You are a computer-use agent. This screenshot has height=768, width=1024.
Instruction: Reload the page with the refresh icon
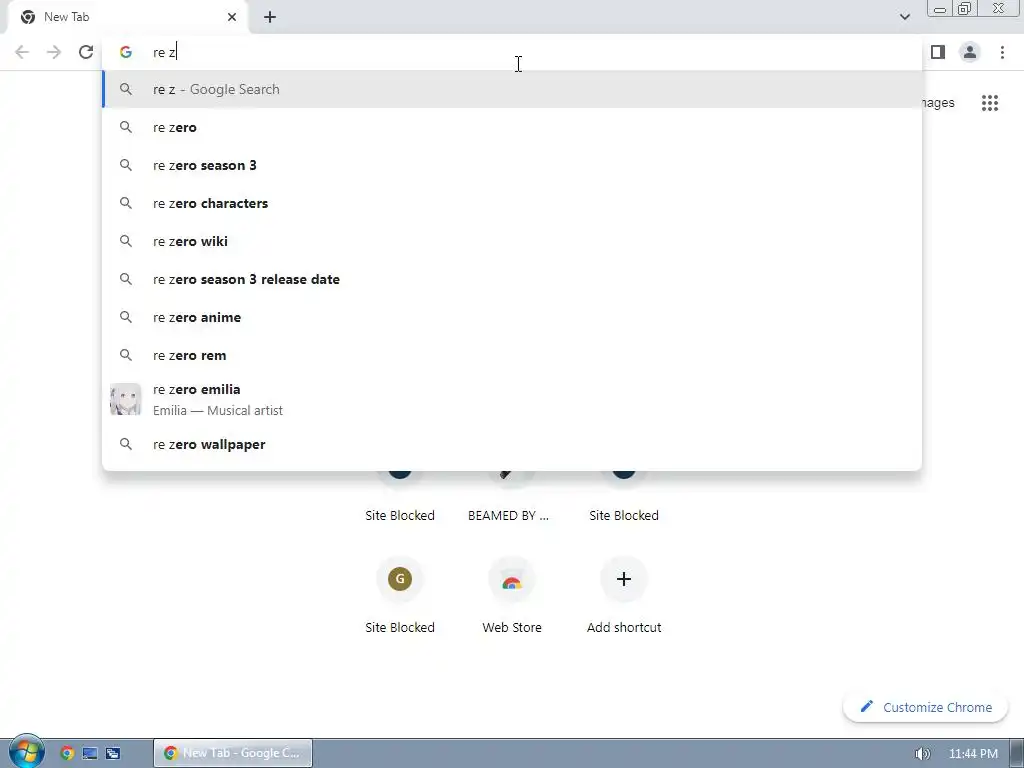[x=86, y=52]
